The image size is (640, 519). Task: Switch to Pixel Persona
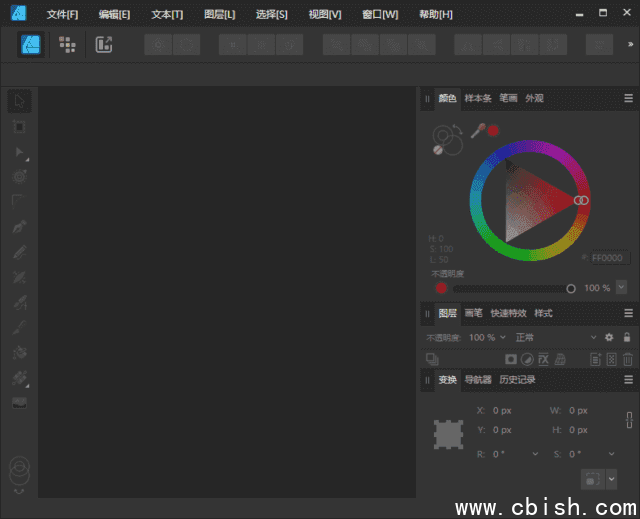(67, 44)
